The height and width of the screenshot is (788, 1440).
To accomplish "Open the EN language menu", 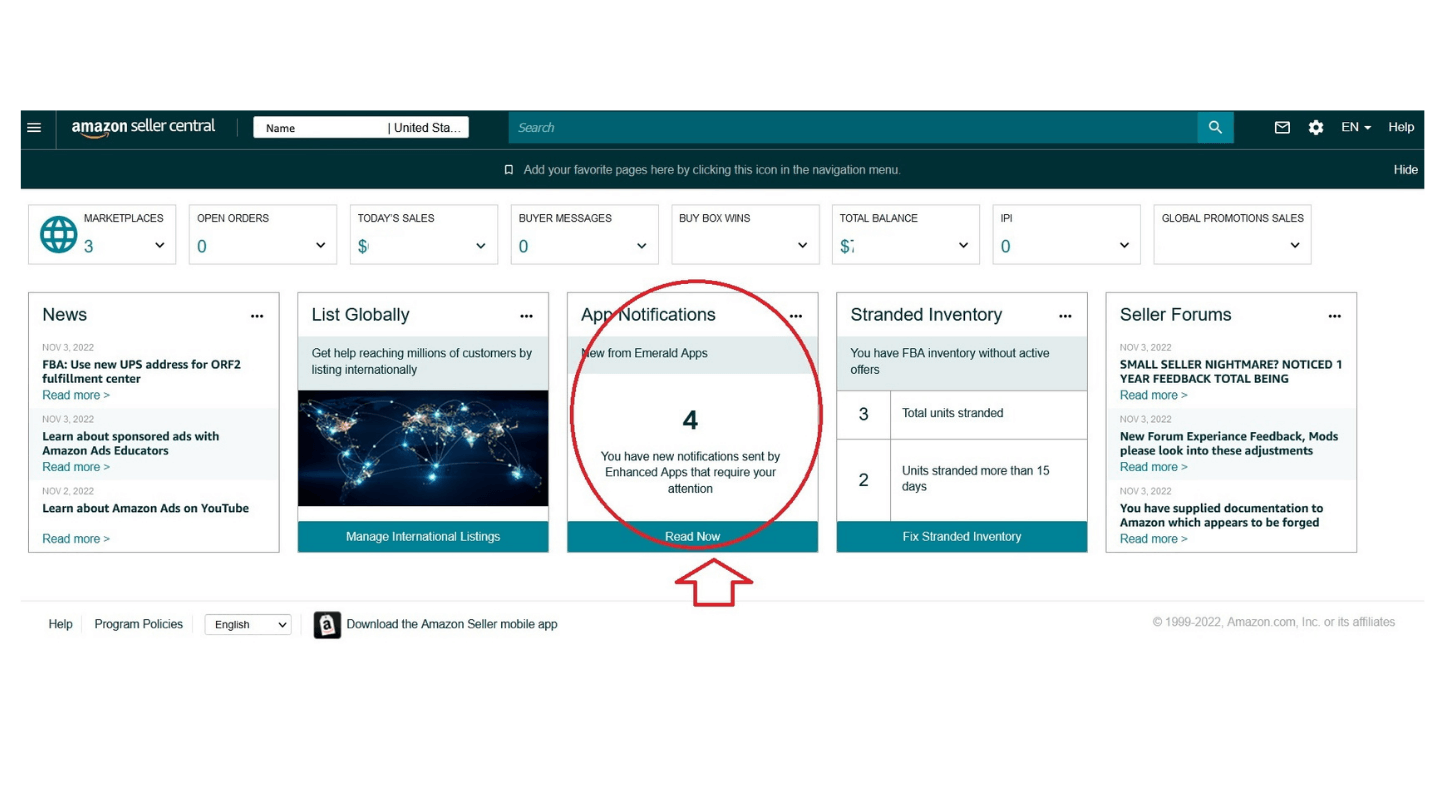I will coord(1354,127).
